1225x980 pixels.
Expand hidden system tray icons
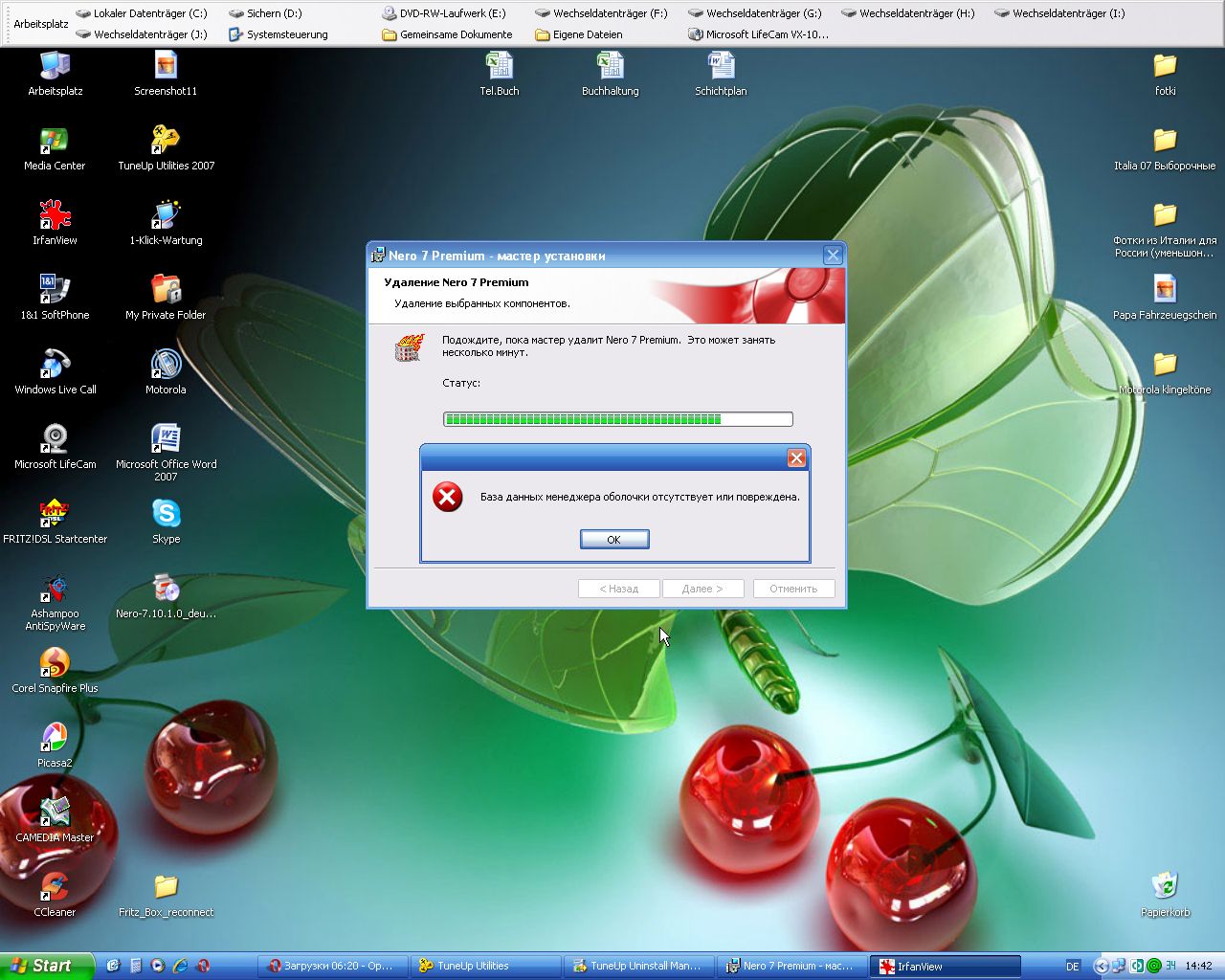(x=1101, y=967)
